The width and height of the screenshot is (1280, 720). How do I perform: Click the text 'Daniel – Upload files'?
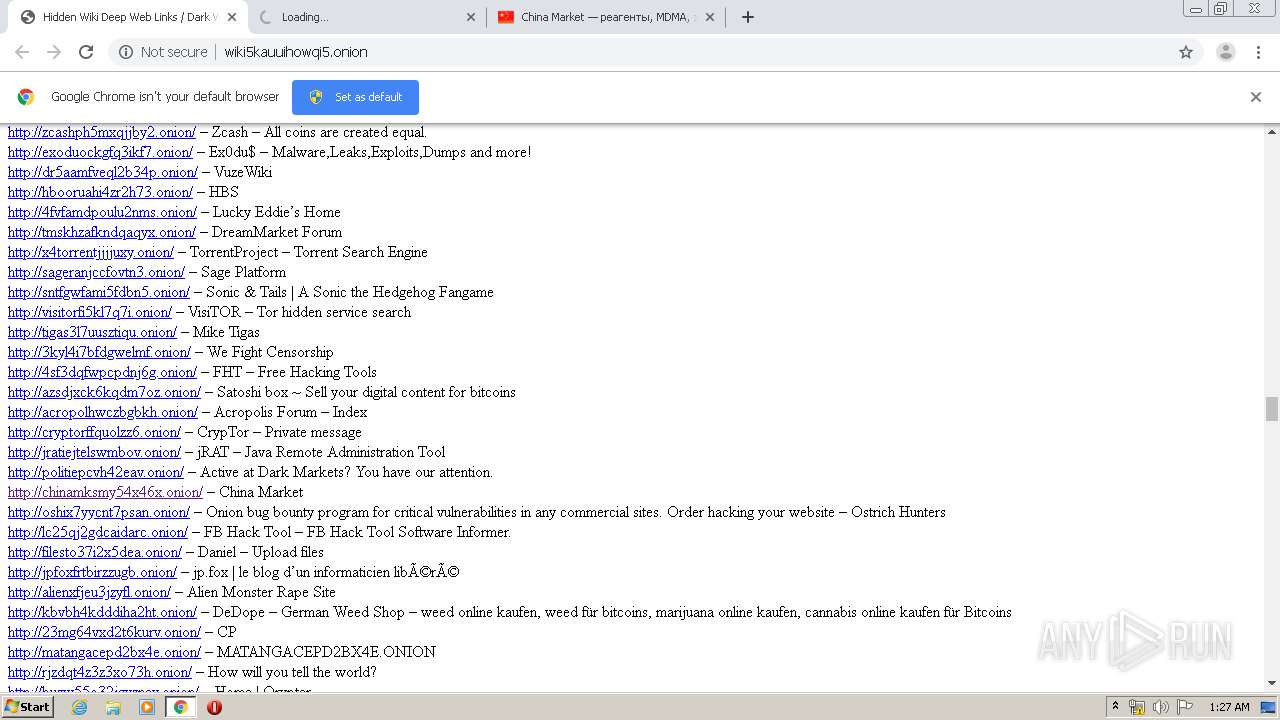[261, 552]
